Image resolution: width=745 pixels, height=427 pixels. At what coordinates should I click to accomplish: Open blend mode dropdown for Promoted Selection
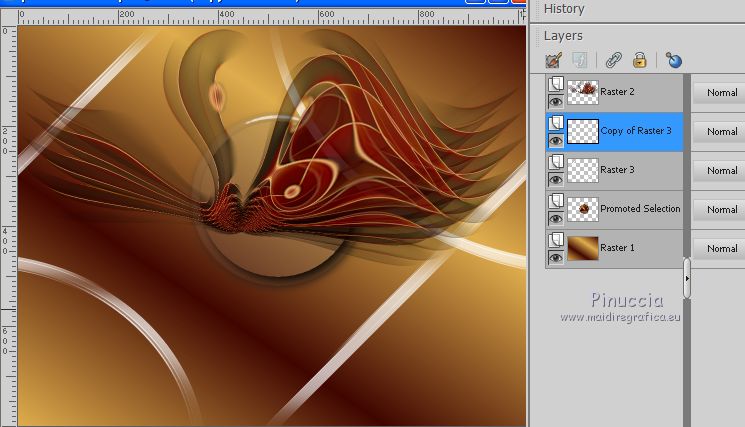720,209
